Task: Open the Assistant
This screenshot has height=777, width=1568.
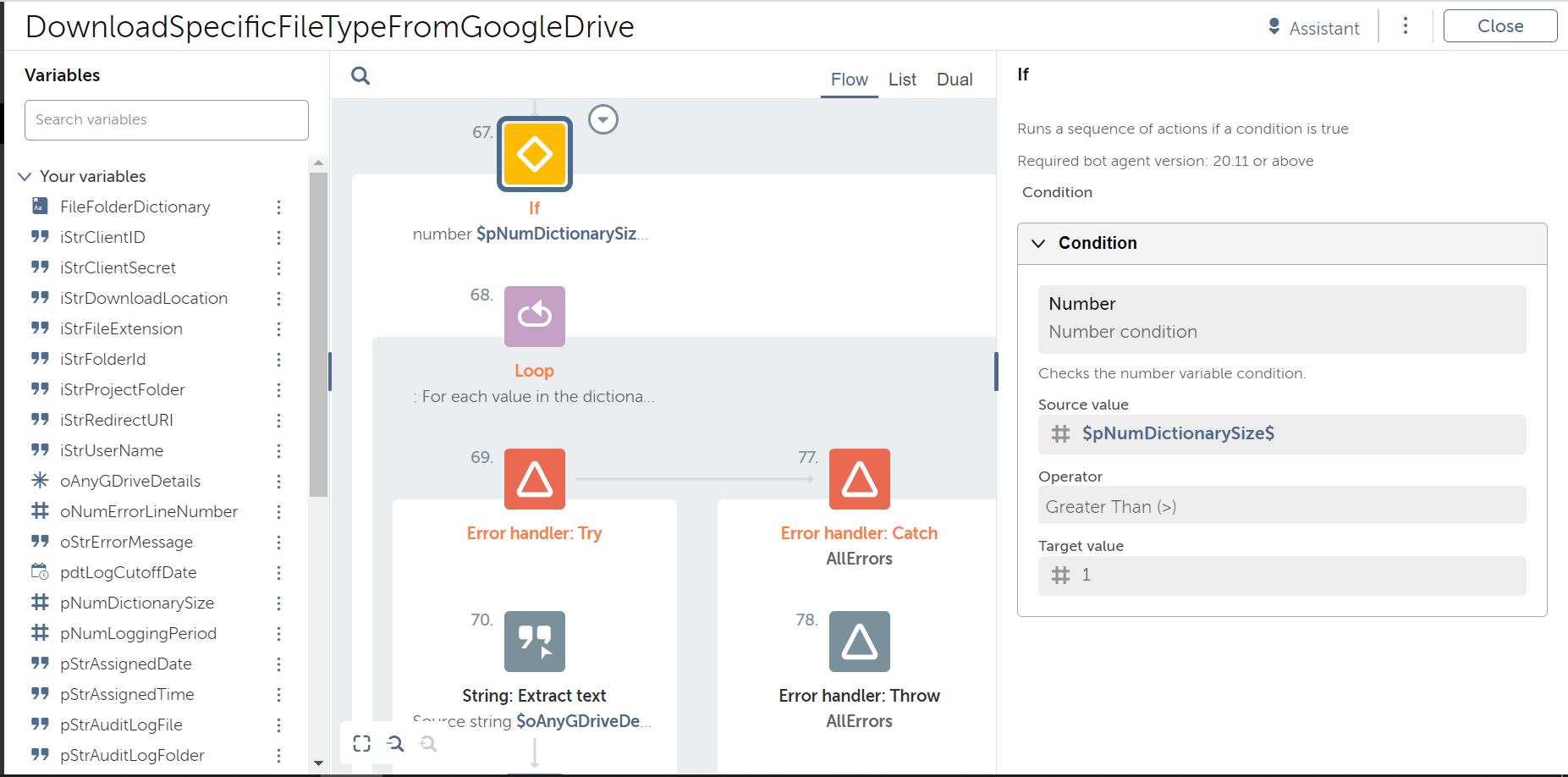Action: [x=1313, y=28]
